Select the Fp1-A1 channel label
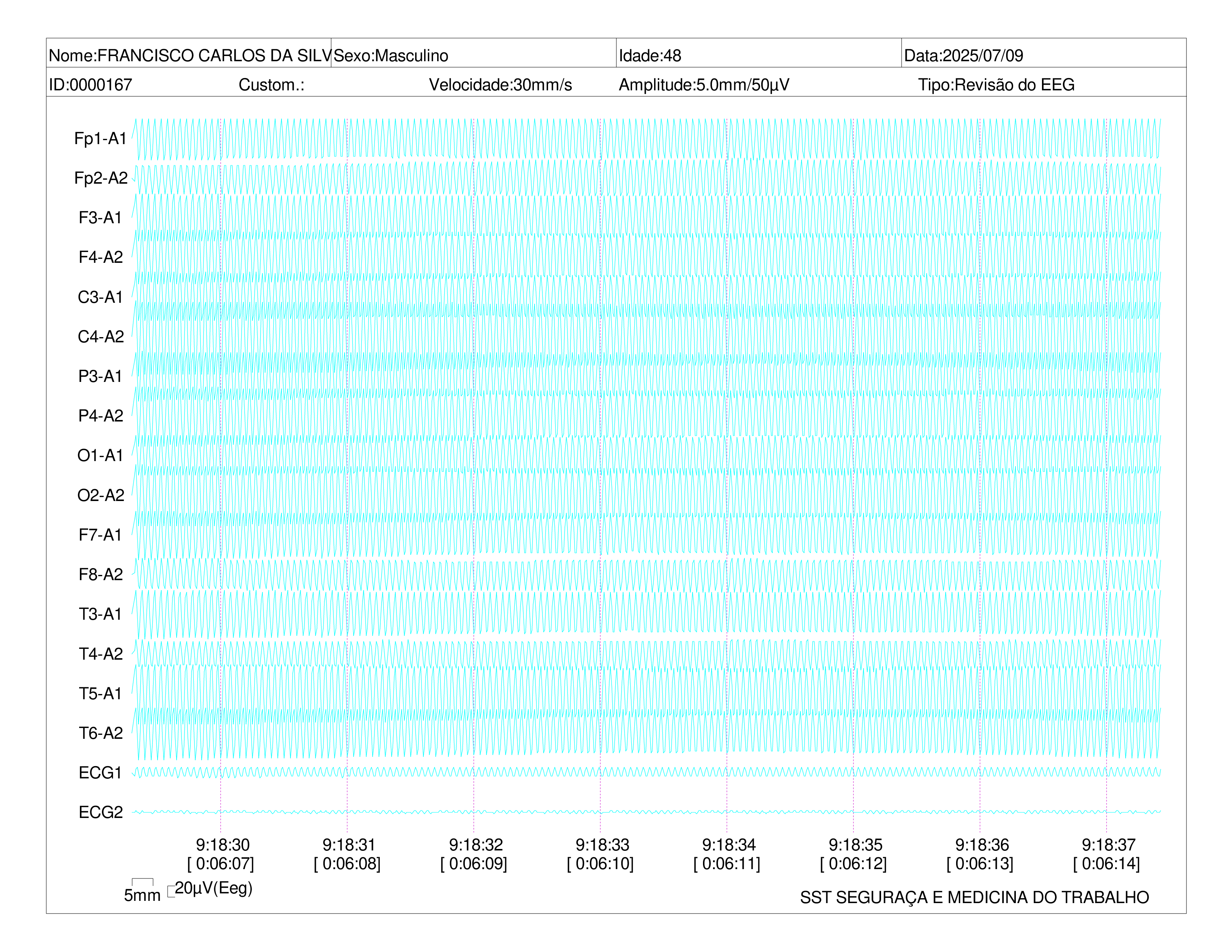The height and width of the screenshot is (952, 1232). coord(100,138)
